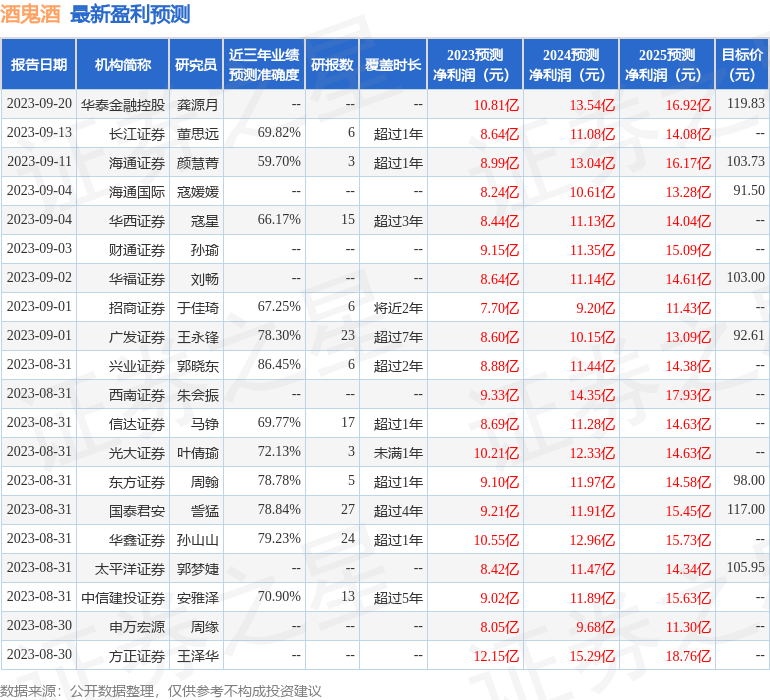Click analyst name 颜慧菁
Viewport: 770px width, 700px height.
point(198,162)
